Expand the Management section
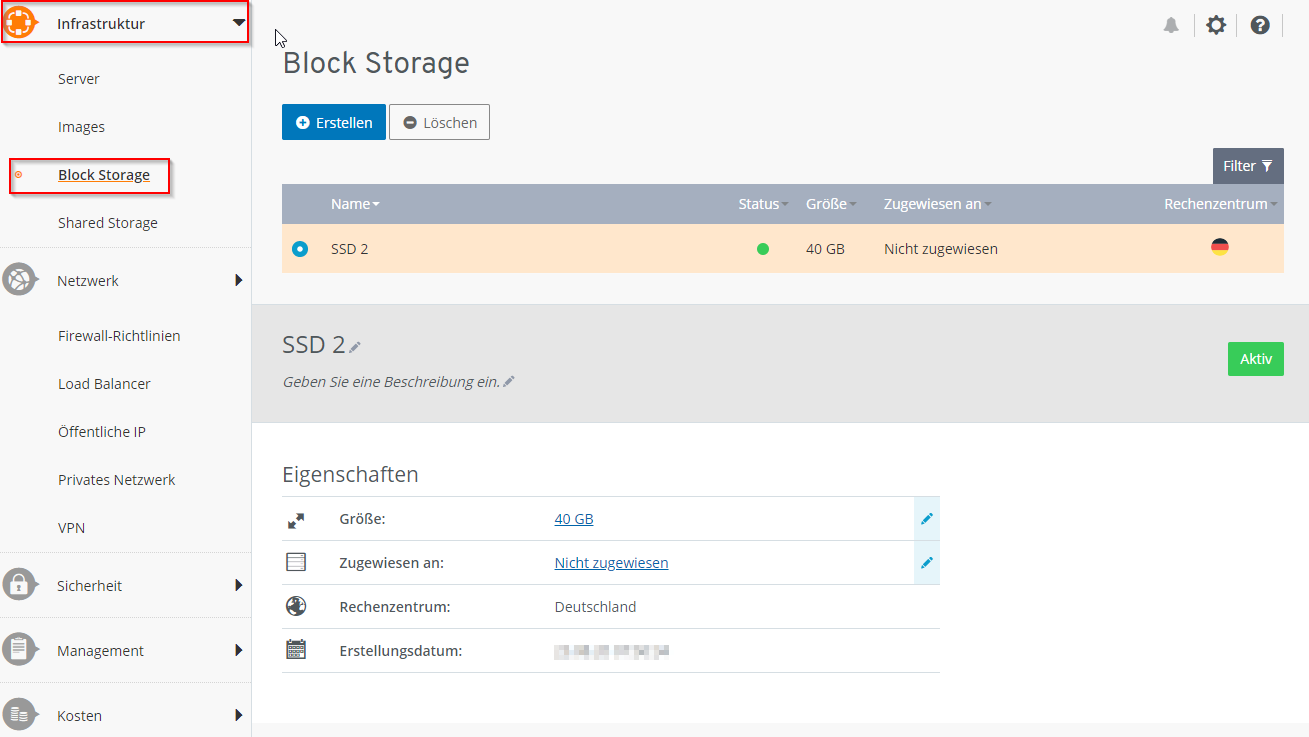 (x=100, y=650)
